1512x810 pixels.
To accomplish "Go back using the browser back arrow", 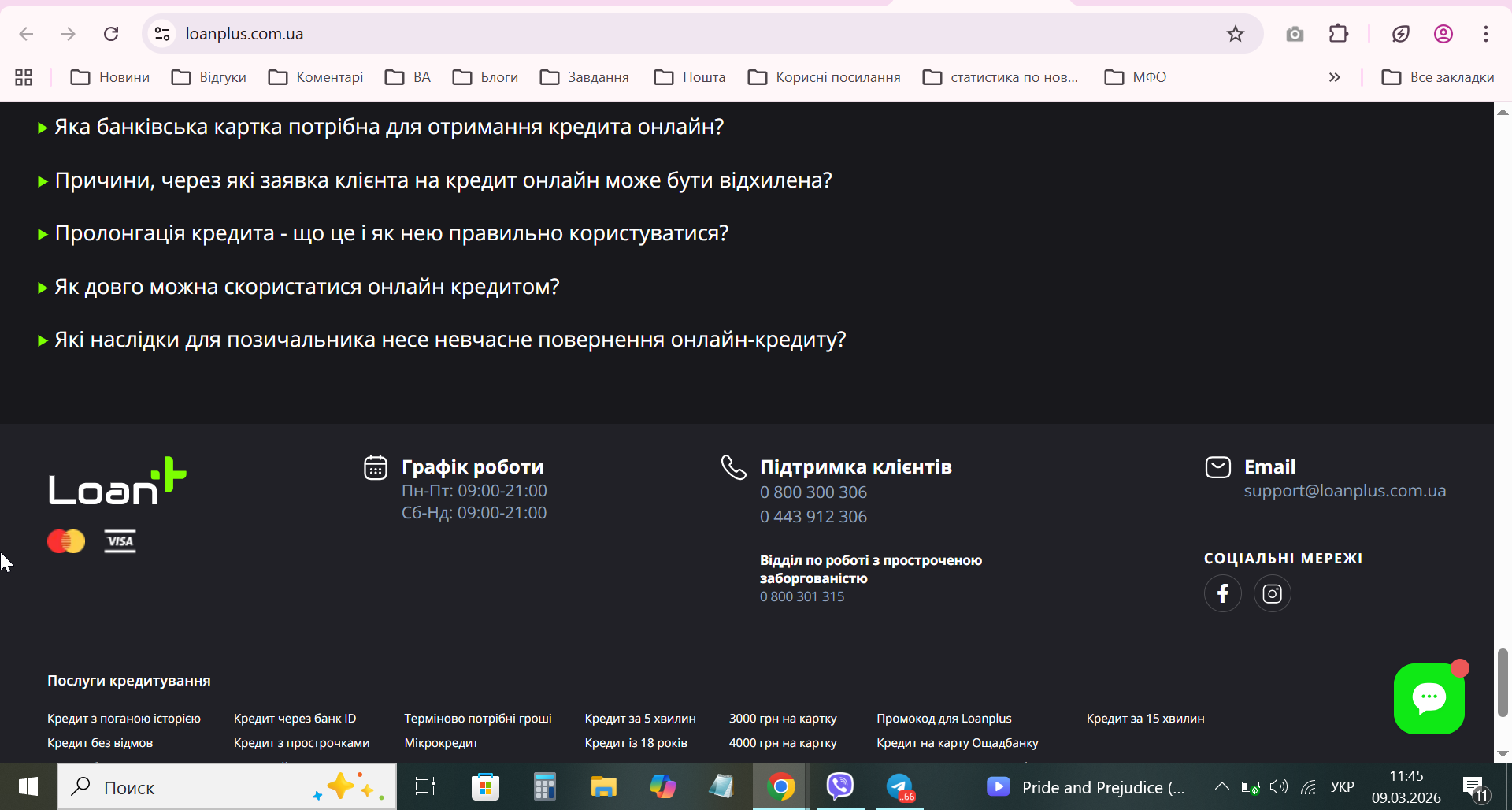I will [26, 34].
